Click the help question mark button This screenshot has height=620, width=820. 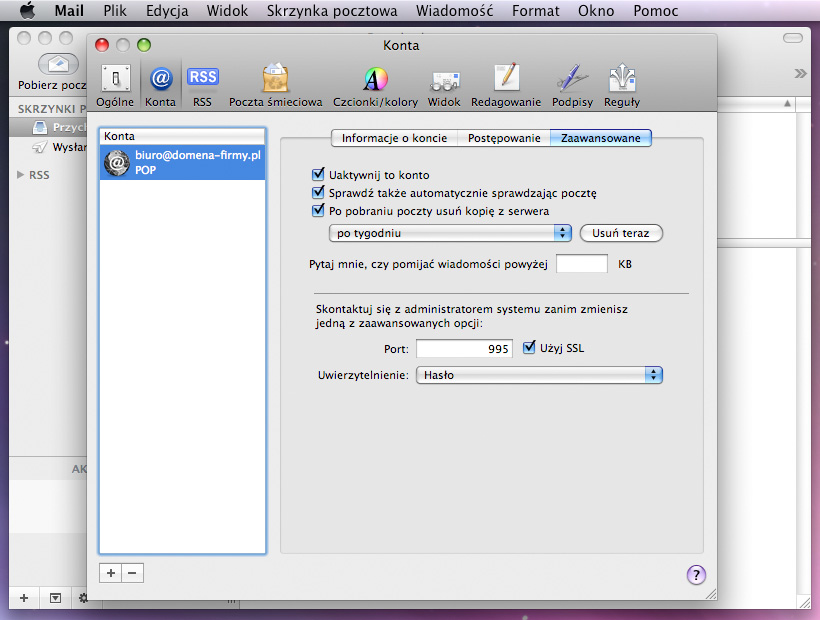coord(696,575)
